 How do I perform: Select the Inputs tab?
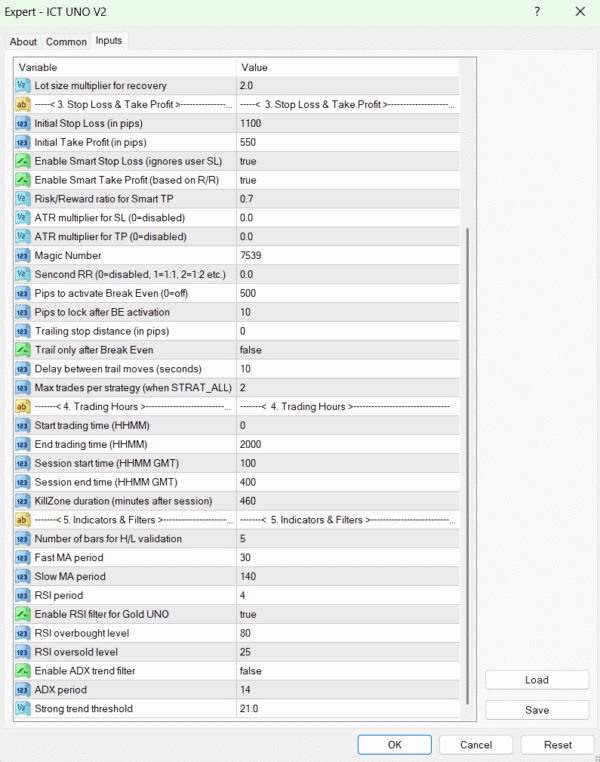[x=109, y=41]
